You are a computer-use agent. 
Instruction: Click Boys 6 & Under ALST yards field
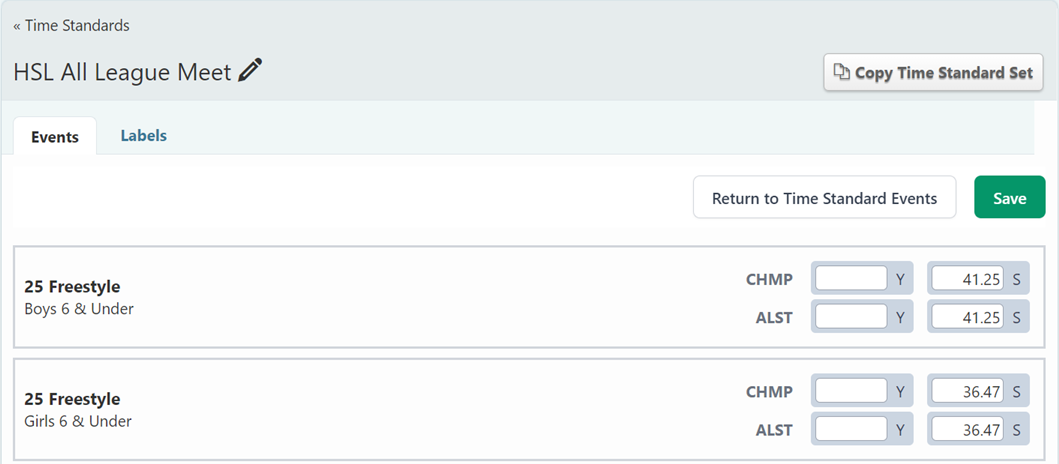(850, 318)
